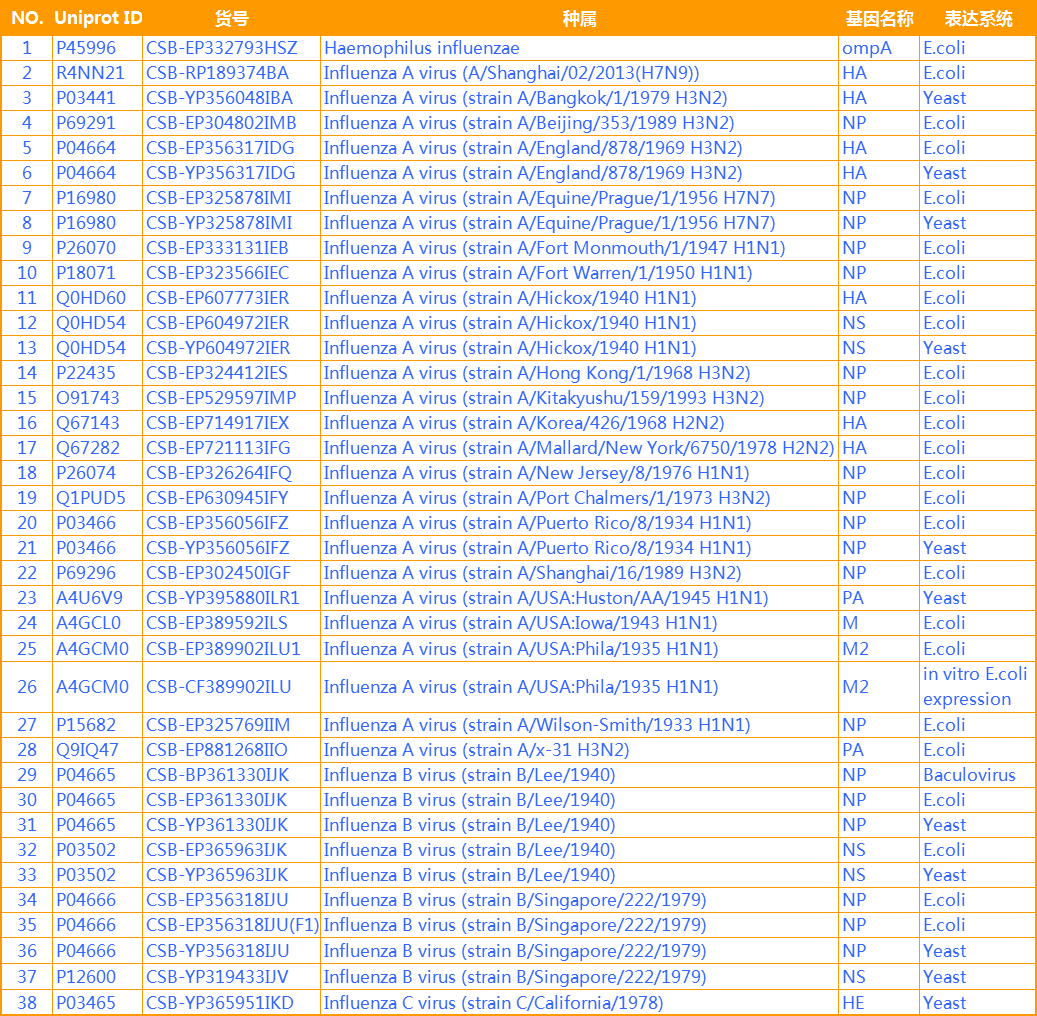This screenshot has width=1037, height=1016.
Task: Open product CSB-CF389902ILU
Action: (219, 687)
